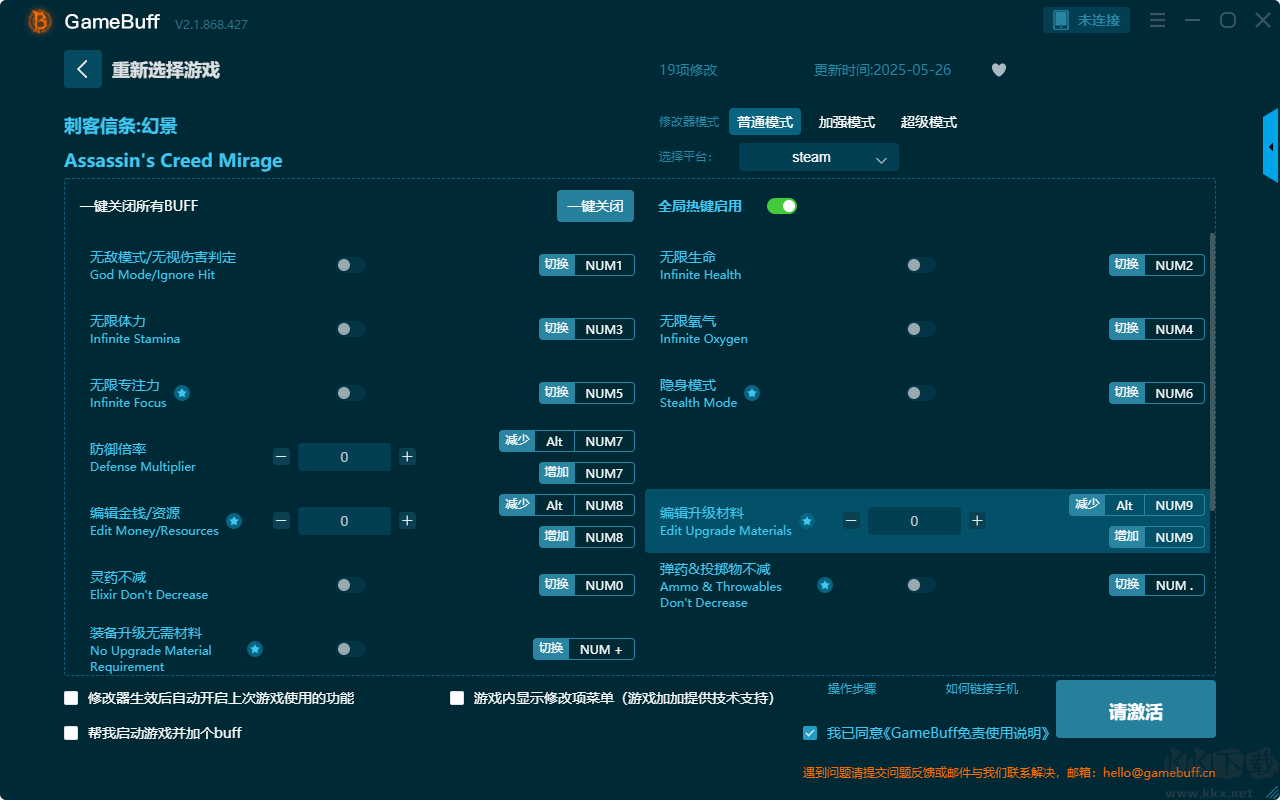1280x800 pixels.
Task: Select 普通模式 trainer mode tab
Action: [765, 122]
